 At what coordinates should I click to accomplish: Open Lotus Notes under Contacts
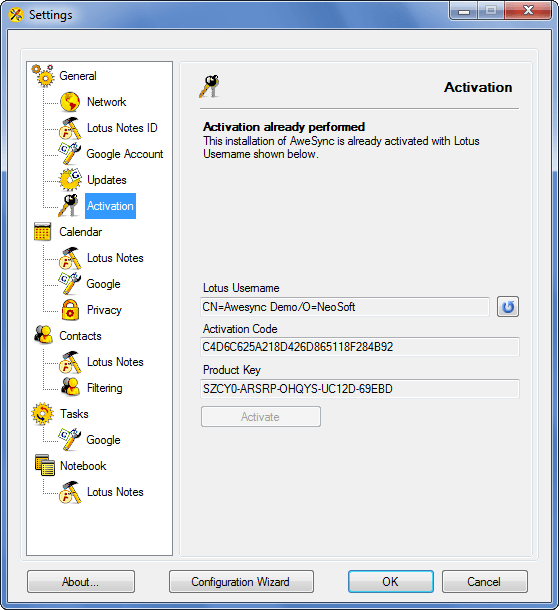115,362
